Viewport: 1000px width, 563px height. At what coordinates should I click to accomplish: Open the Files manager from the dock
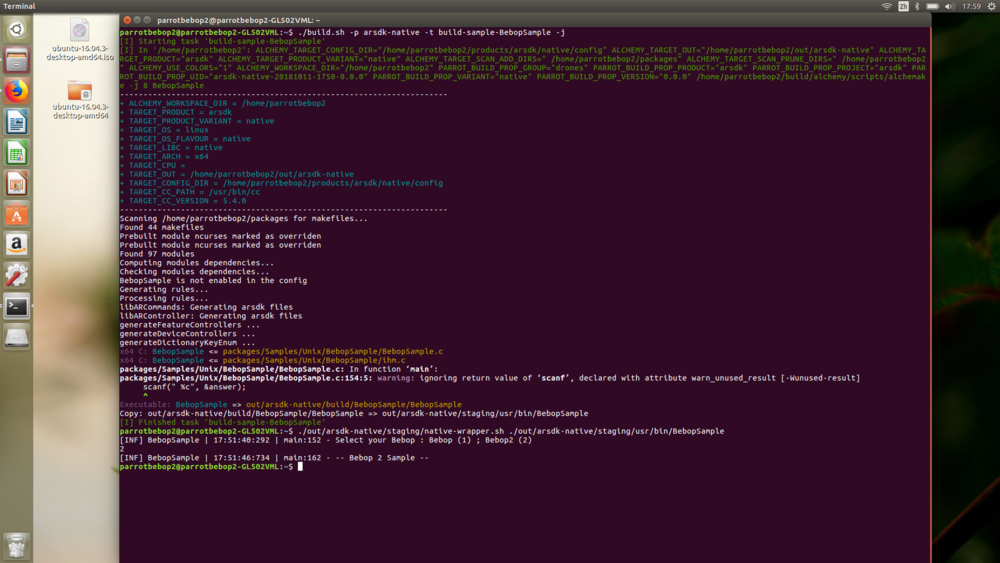click(16, 60)
